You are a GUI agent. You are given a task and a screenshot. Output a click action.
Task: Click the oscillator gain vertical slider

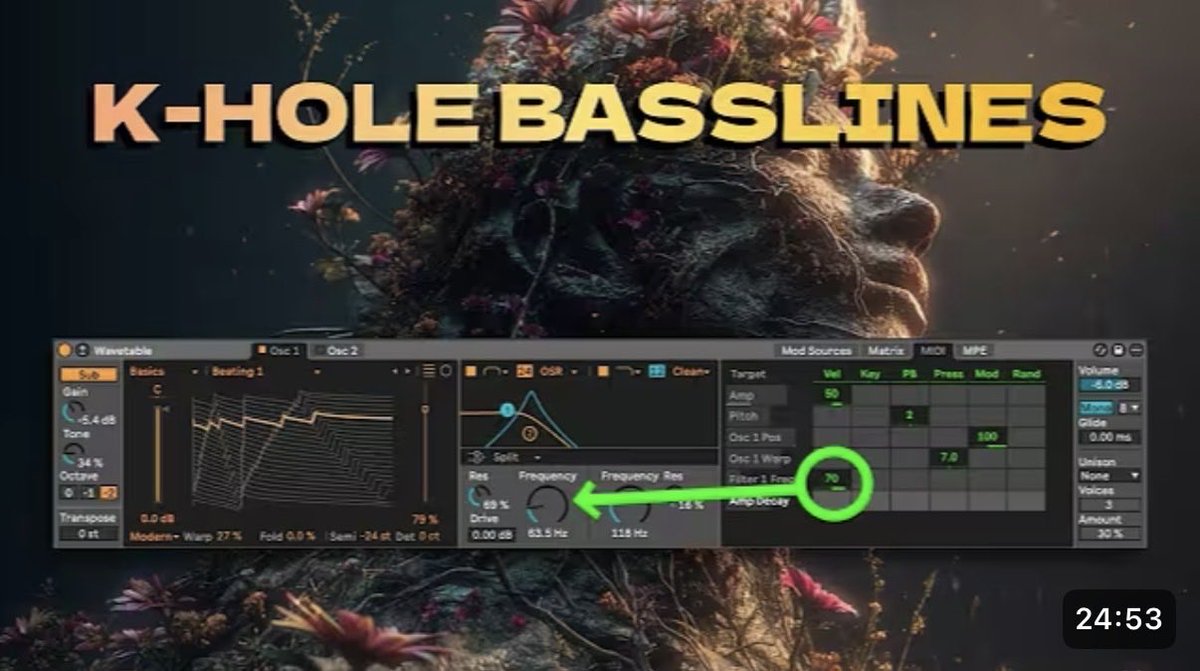coord(158,455)
